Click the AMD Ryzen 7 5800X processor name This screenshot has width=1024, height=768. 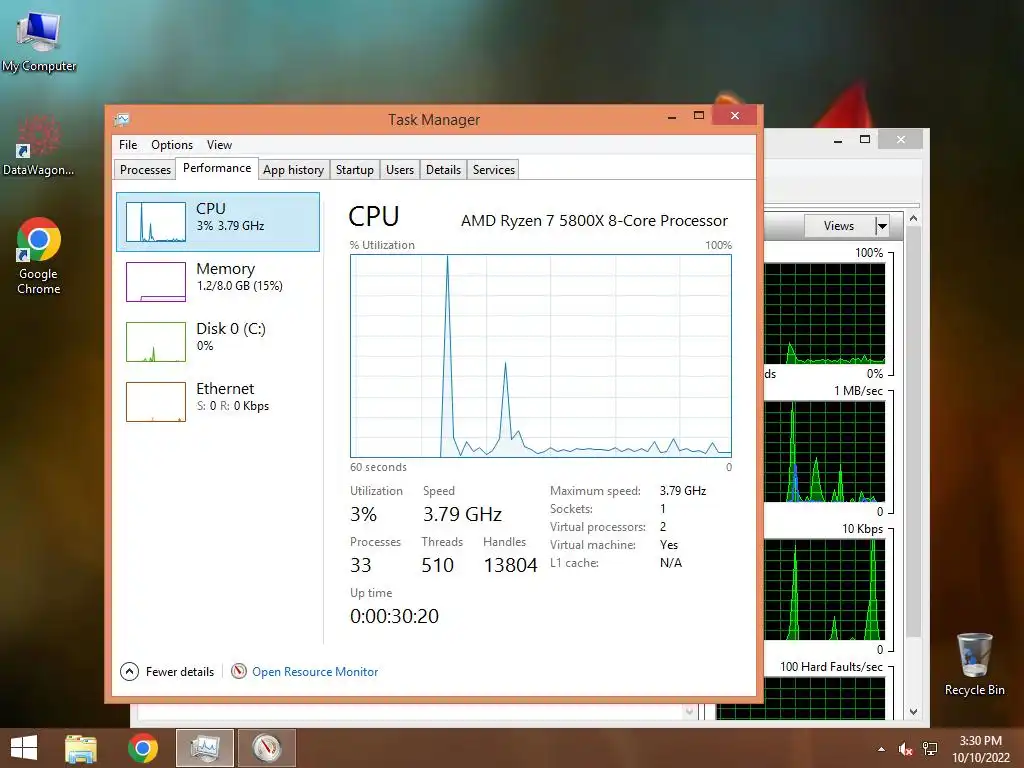coord(594,221)
